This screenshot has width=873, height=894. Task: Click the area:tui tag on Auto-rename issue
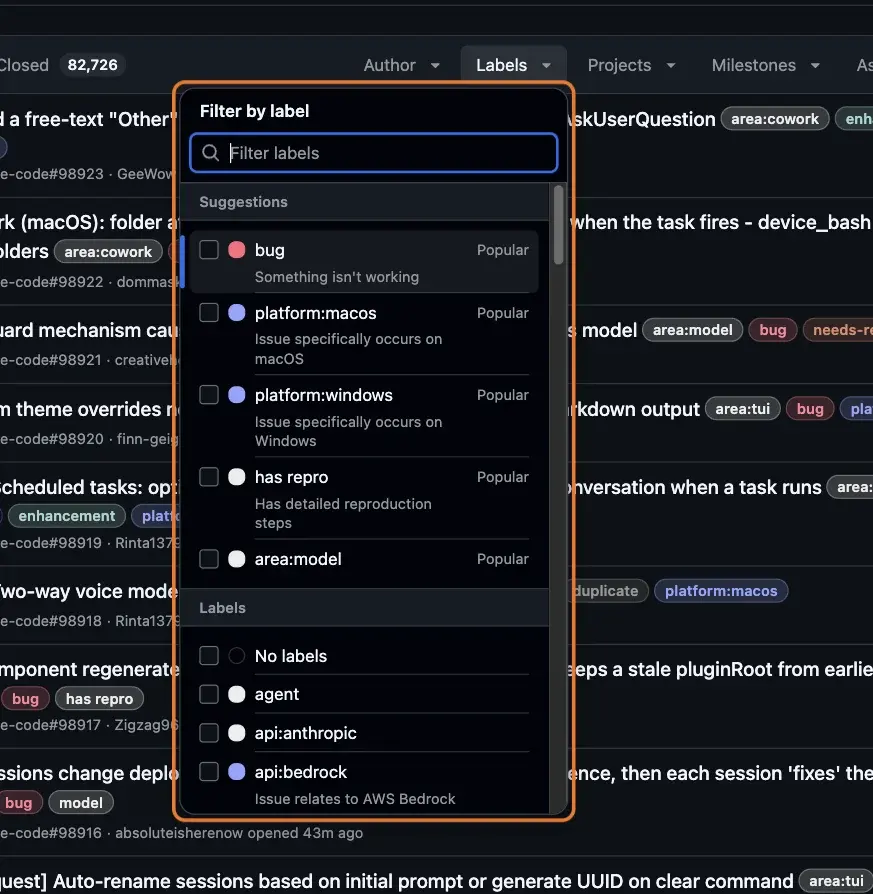pyautogui.click(x=836, y=881)
